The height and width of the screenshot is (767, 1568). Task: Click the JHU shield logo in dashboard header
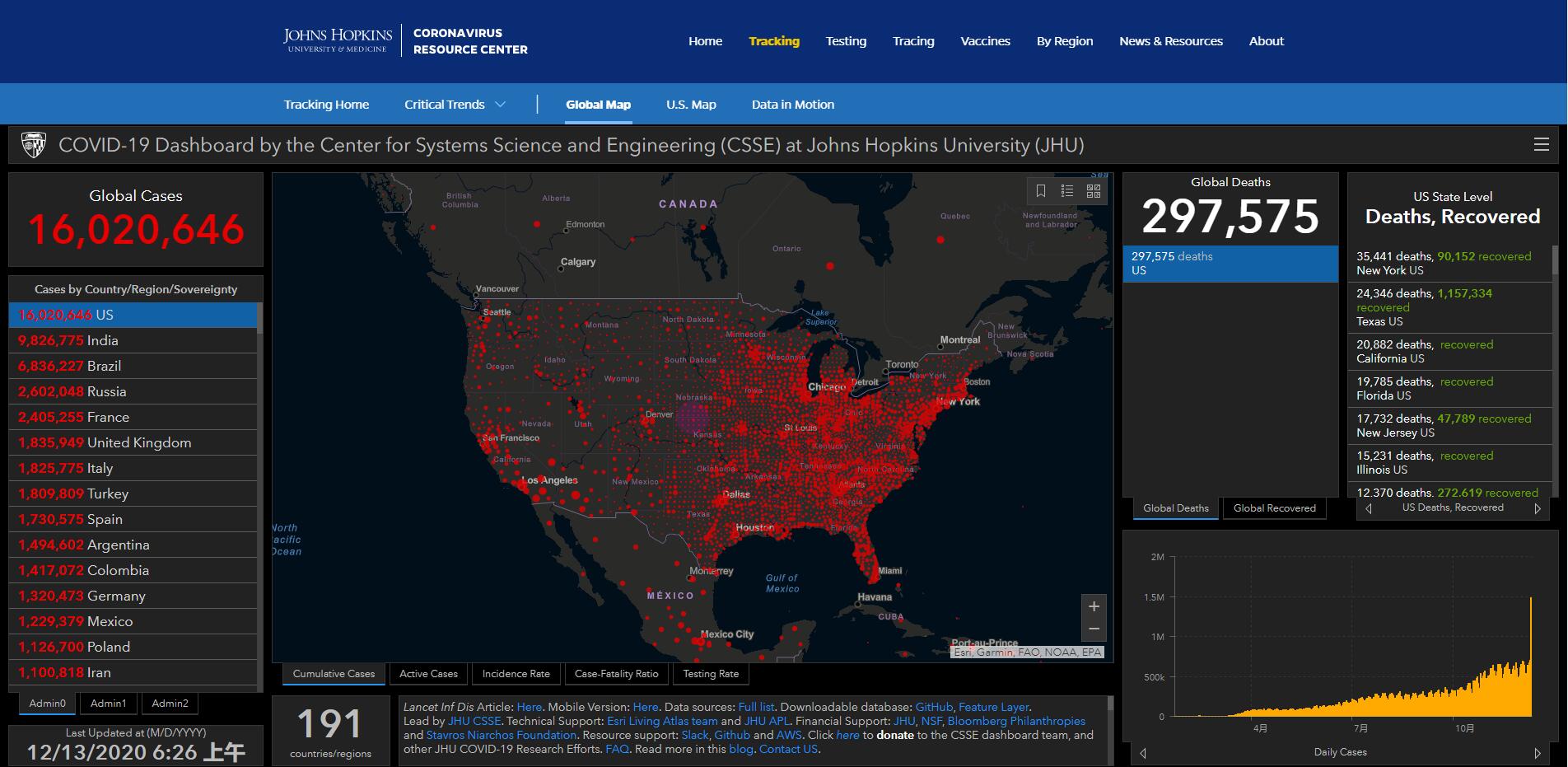(34, 145)
